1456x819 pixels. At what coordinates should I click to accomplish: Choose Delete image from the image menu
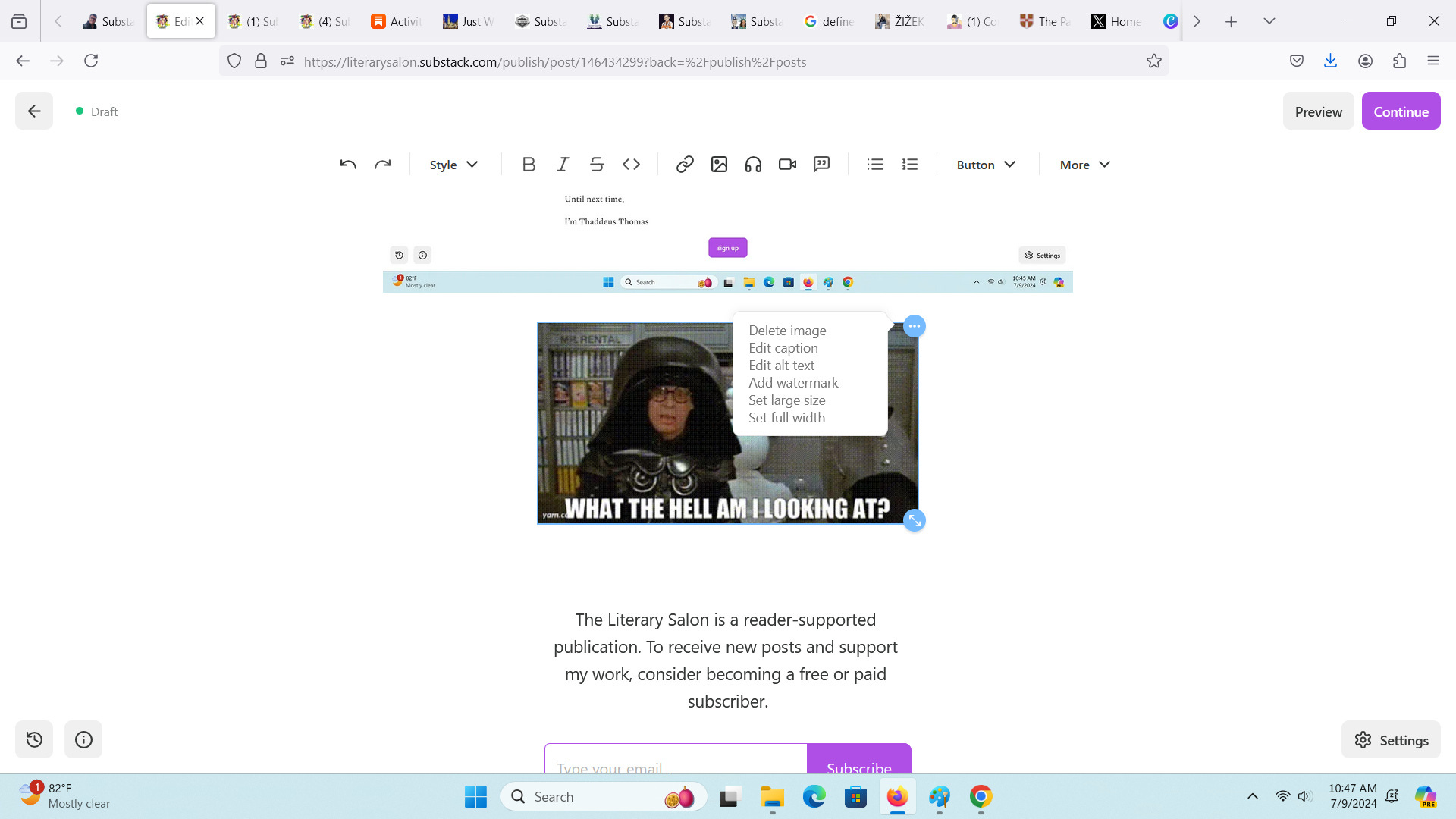787,331
